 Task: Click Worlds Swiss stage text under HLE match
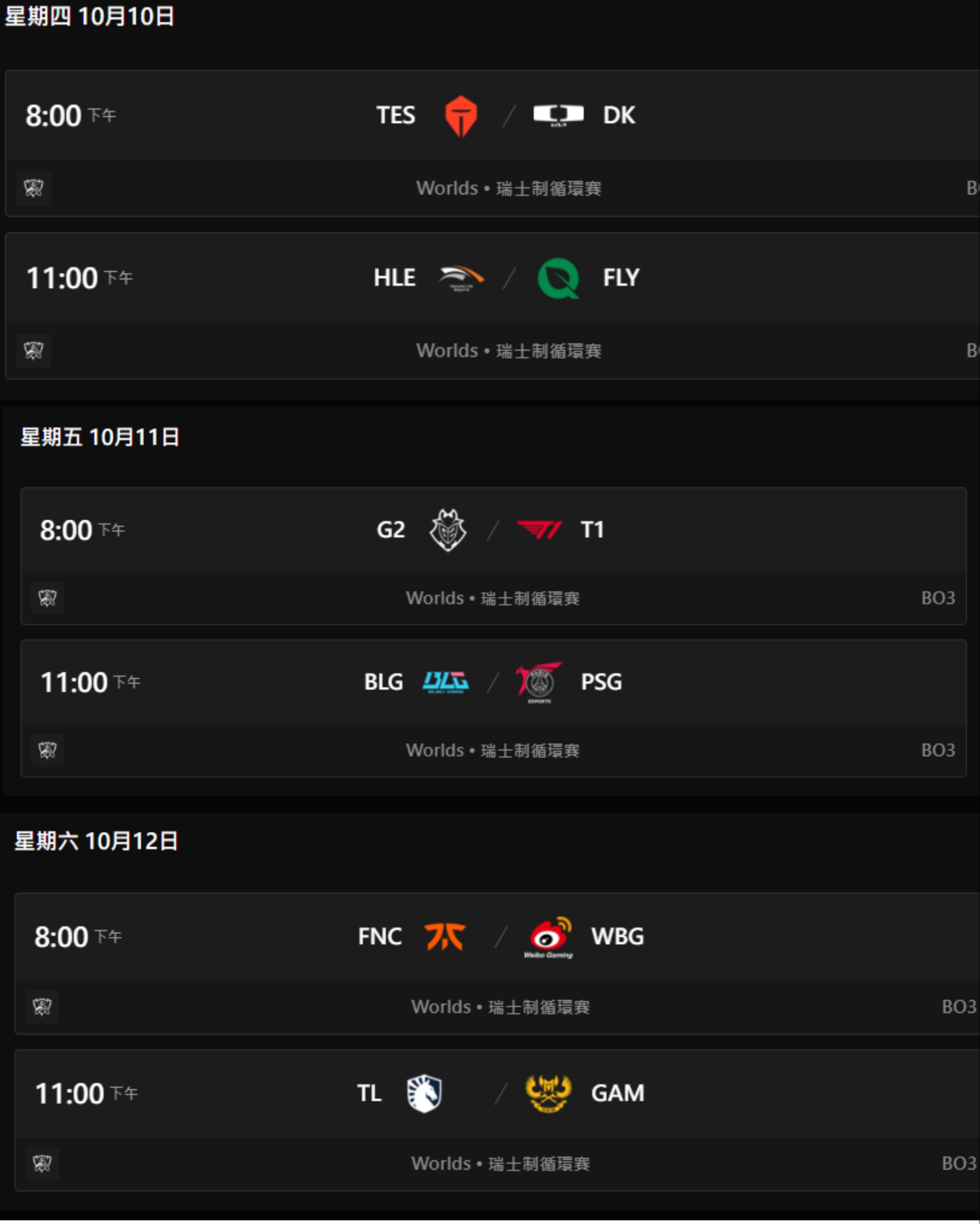(509, 351)
